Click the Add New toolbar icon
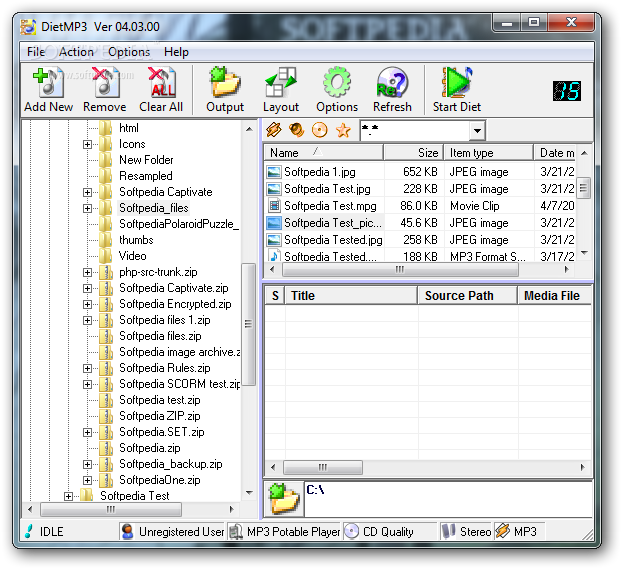The width and height of the screenshot is (622, 569). pyautogui.click(x=48, y=82)
